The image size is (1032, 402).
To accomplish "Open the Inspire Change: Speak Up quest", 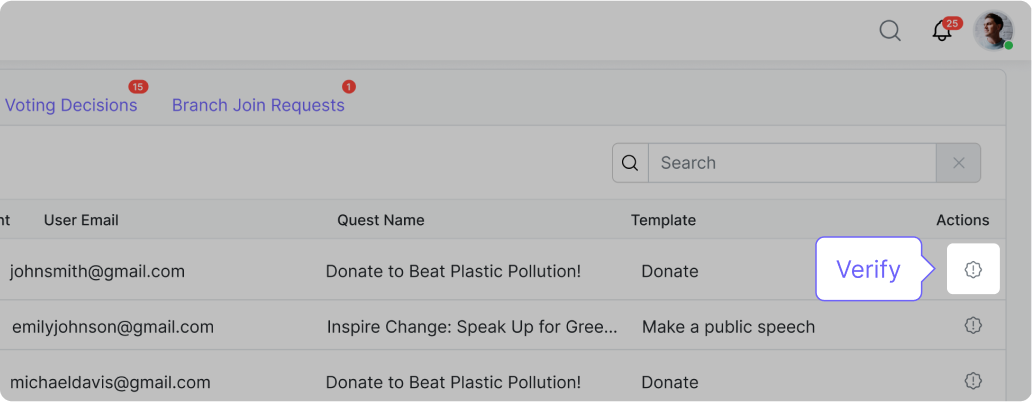I will 472,327.
